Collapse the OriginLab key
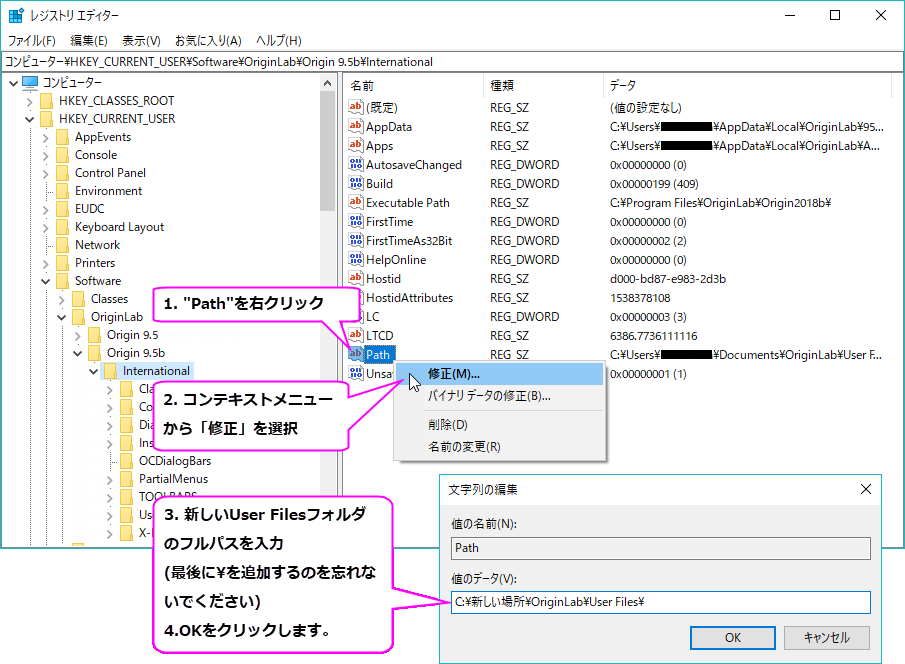The width and height of the screenshot is (905, 664). tap(62, 317)
